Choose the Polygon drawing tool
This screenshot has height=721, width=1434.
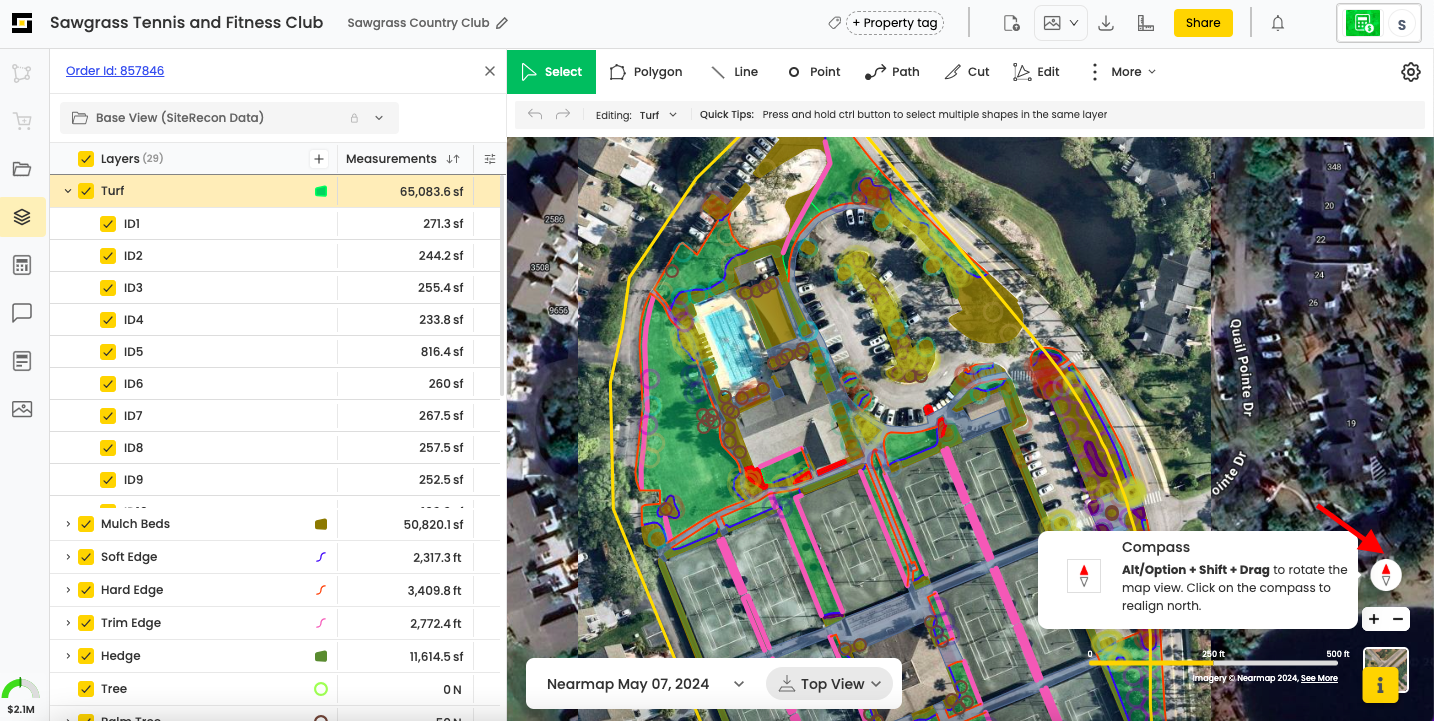[x=645, y=72]
